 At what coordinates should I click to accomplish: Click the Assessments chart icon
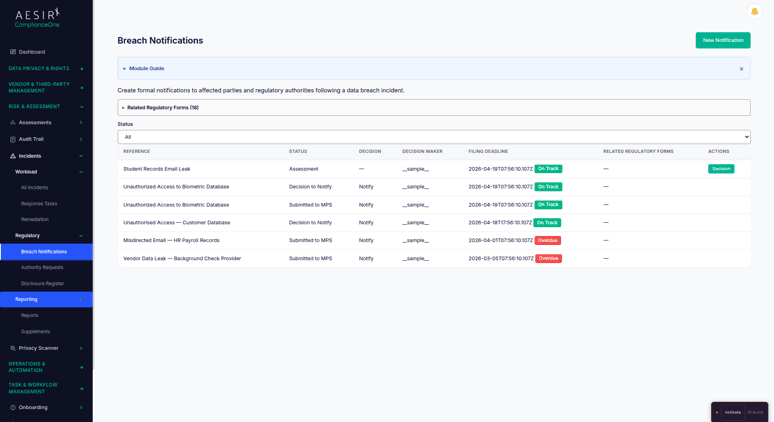(13, 122)
